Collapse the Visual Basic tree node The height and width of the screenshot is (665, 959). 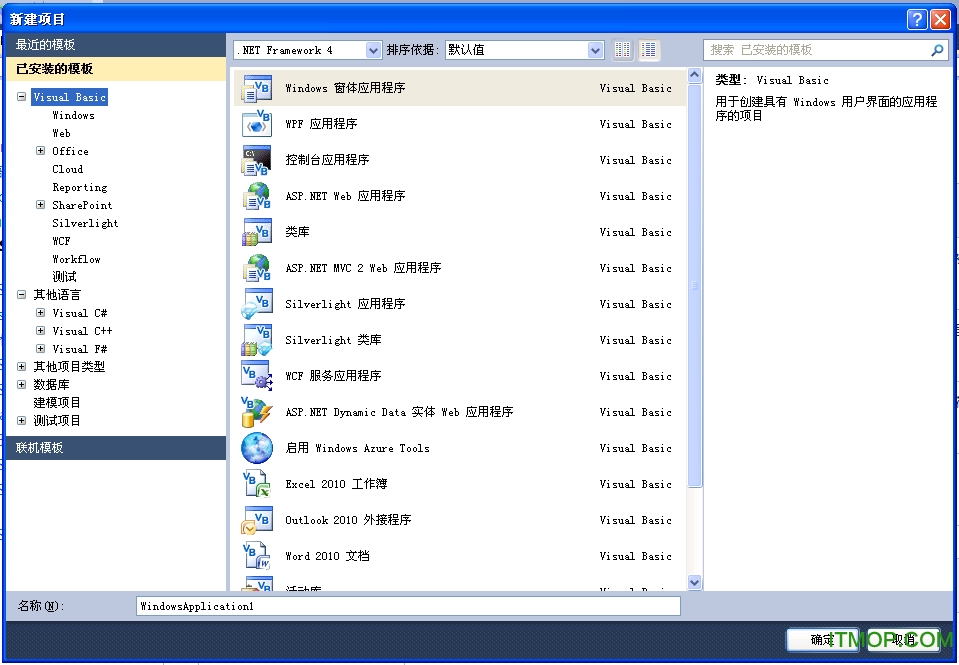pyautogui.click(x=21, y=97)
